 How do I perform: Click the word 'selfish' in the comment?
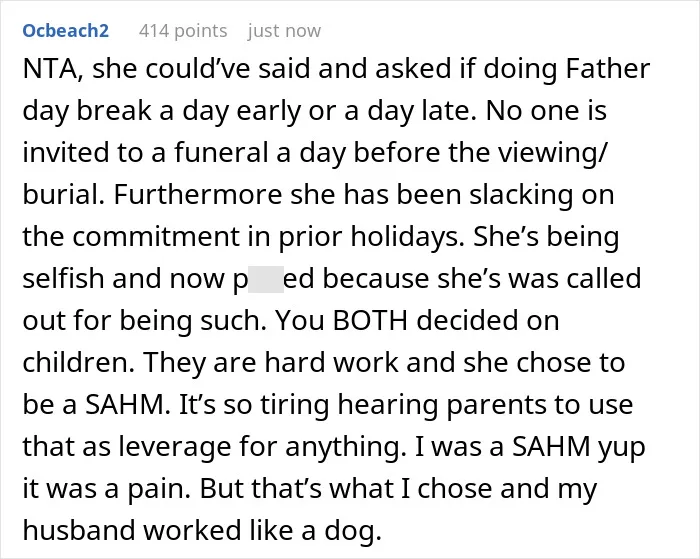point(63,279)
